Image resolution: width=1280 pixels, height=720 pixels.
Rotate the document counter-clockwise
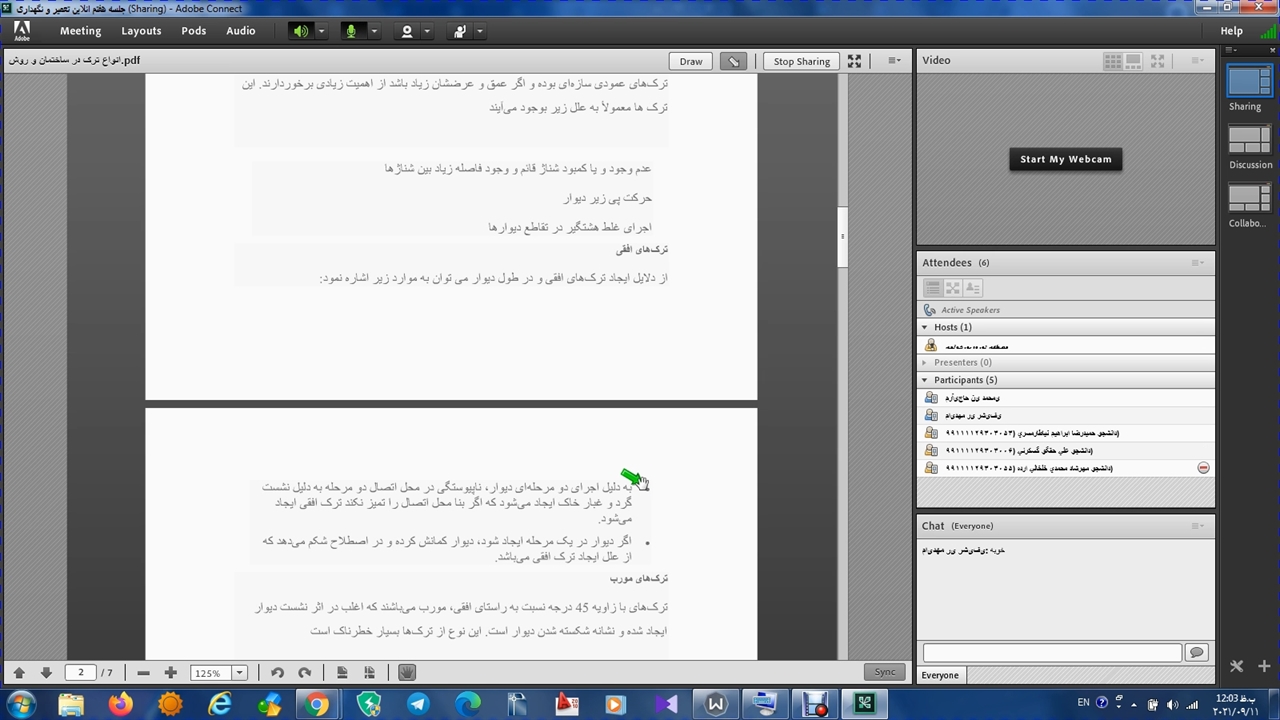(277, 673)
